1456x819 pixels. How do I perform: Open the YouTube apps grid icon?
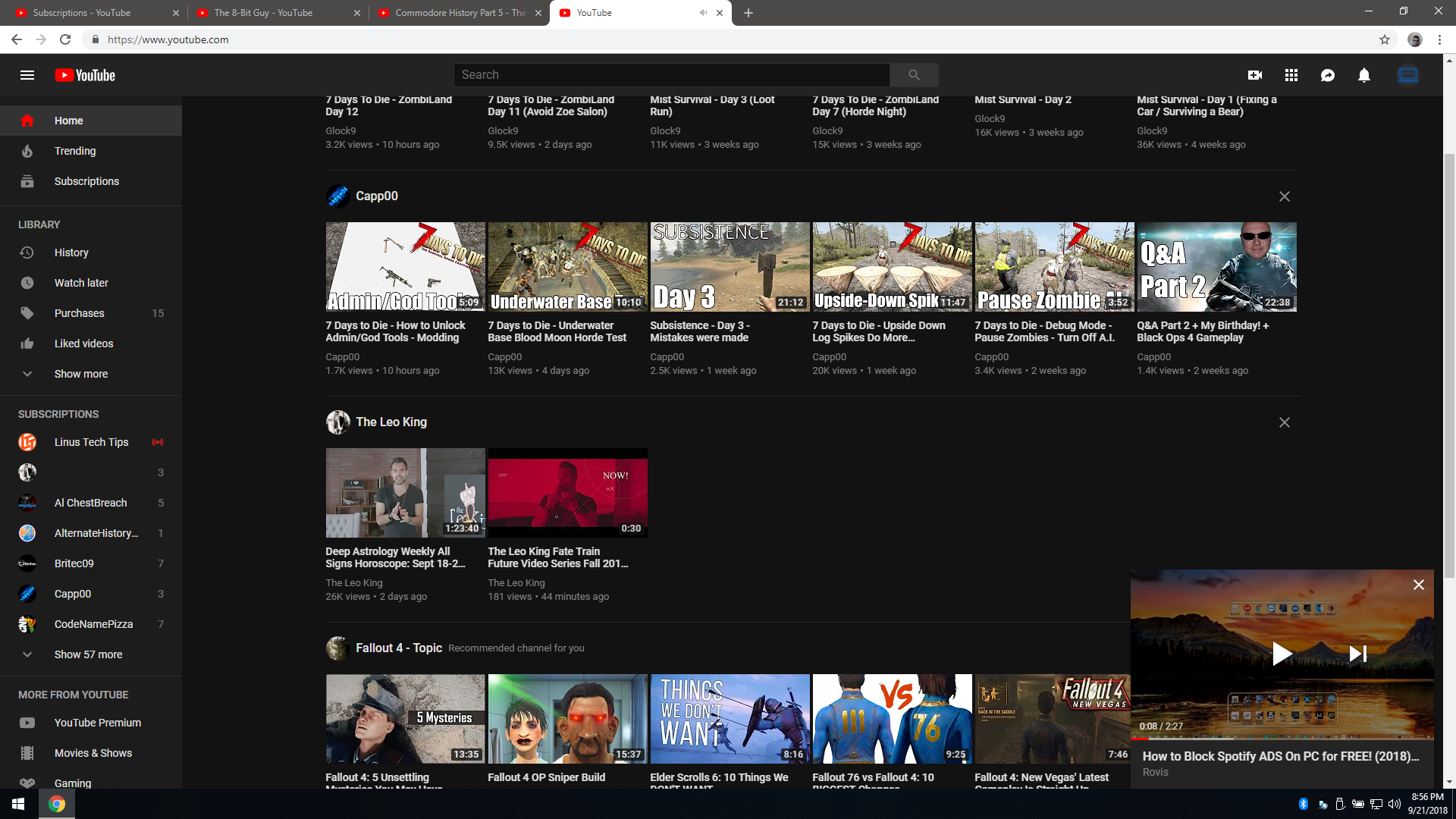[x=1291, y=74]
